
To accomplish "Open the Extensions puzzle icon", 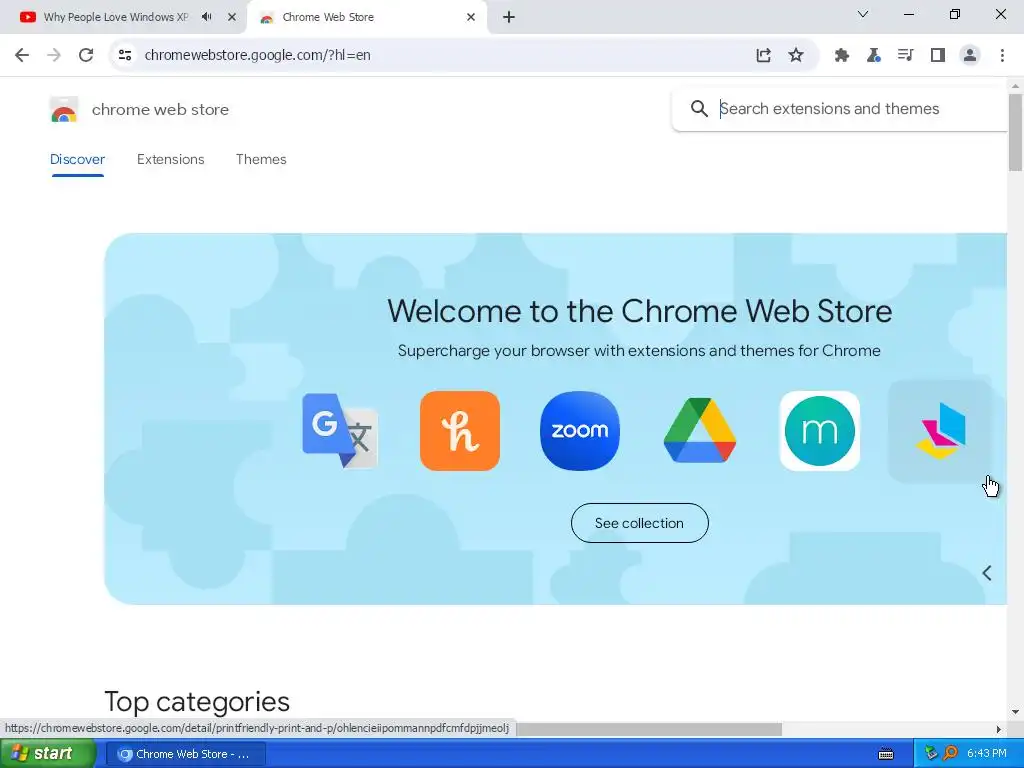I will (842, 55).
